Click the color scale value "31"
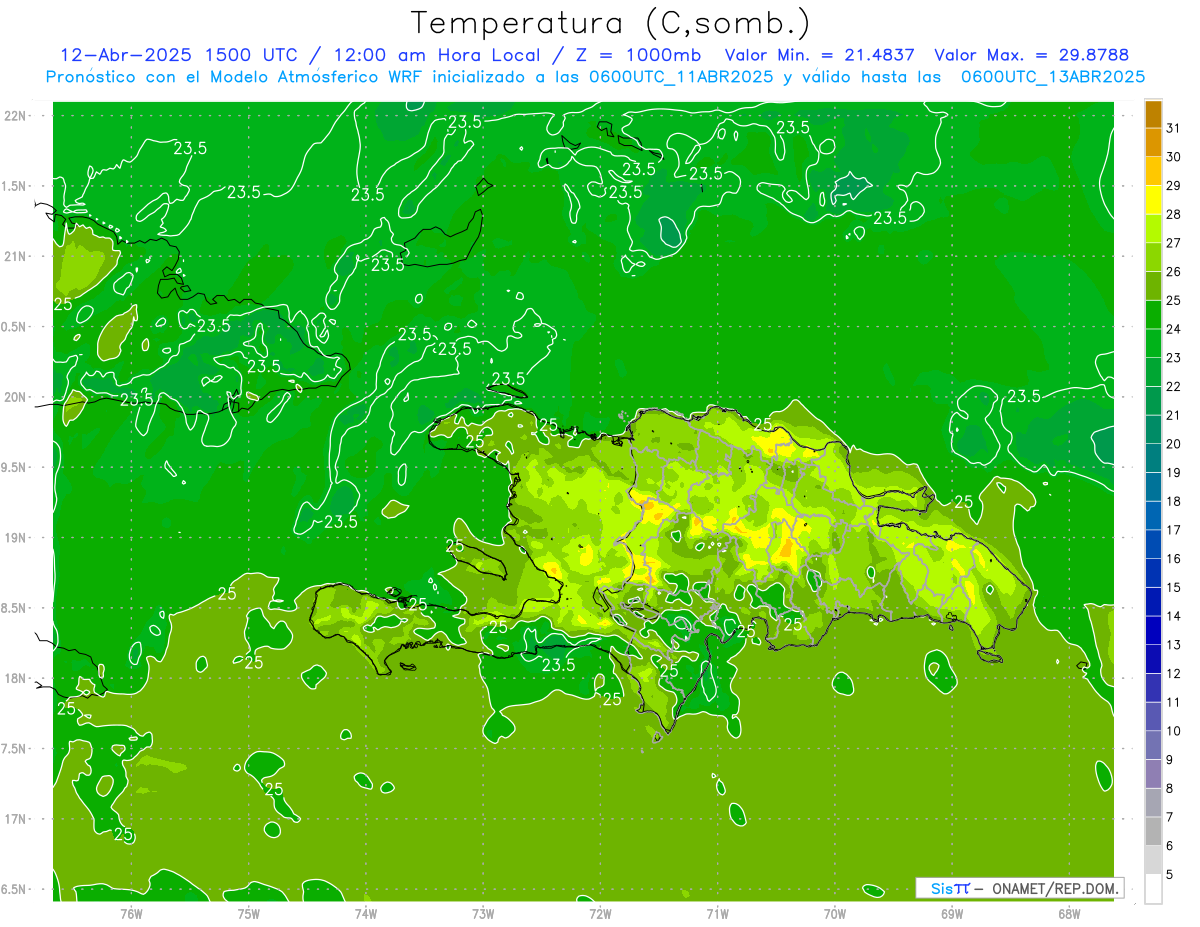Image resolution: width=1200 pixels, height=927 pixels. click(1174, 128)
